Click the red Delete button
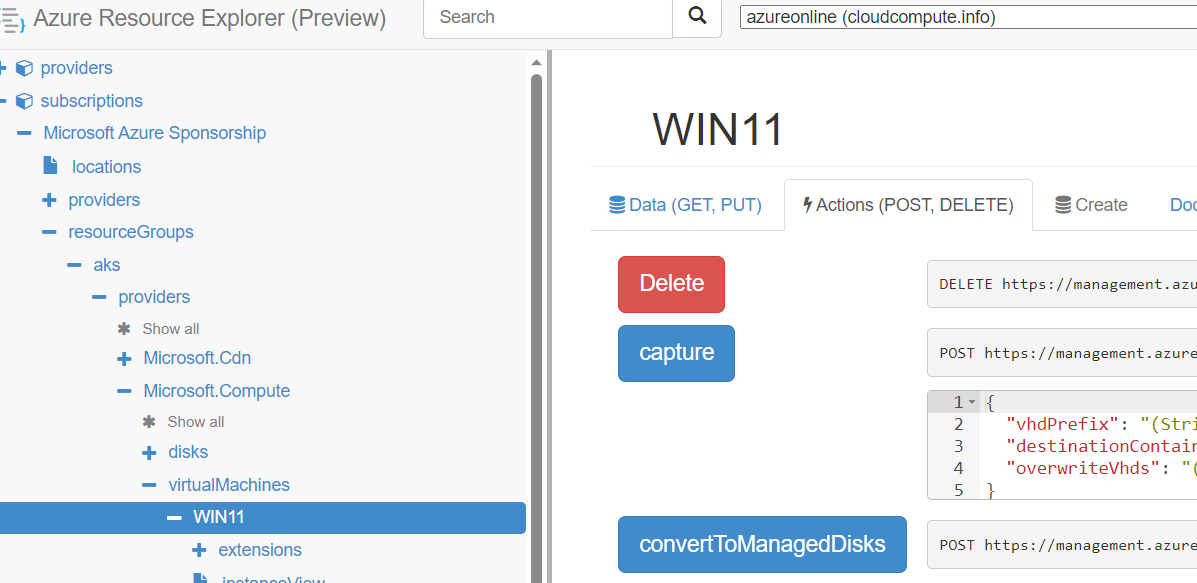Screen dimensions: 1197x583 click(671, 284)
